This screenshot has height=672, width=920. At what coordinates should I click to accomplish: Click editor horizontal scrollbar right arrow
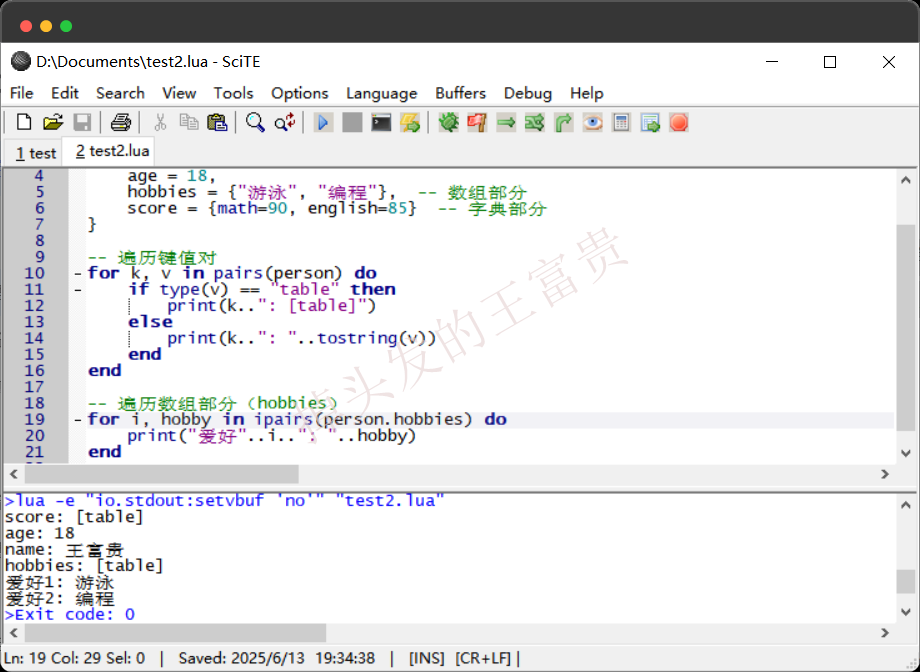tap(885, 474)
